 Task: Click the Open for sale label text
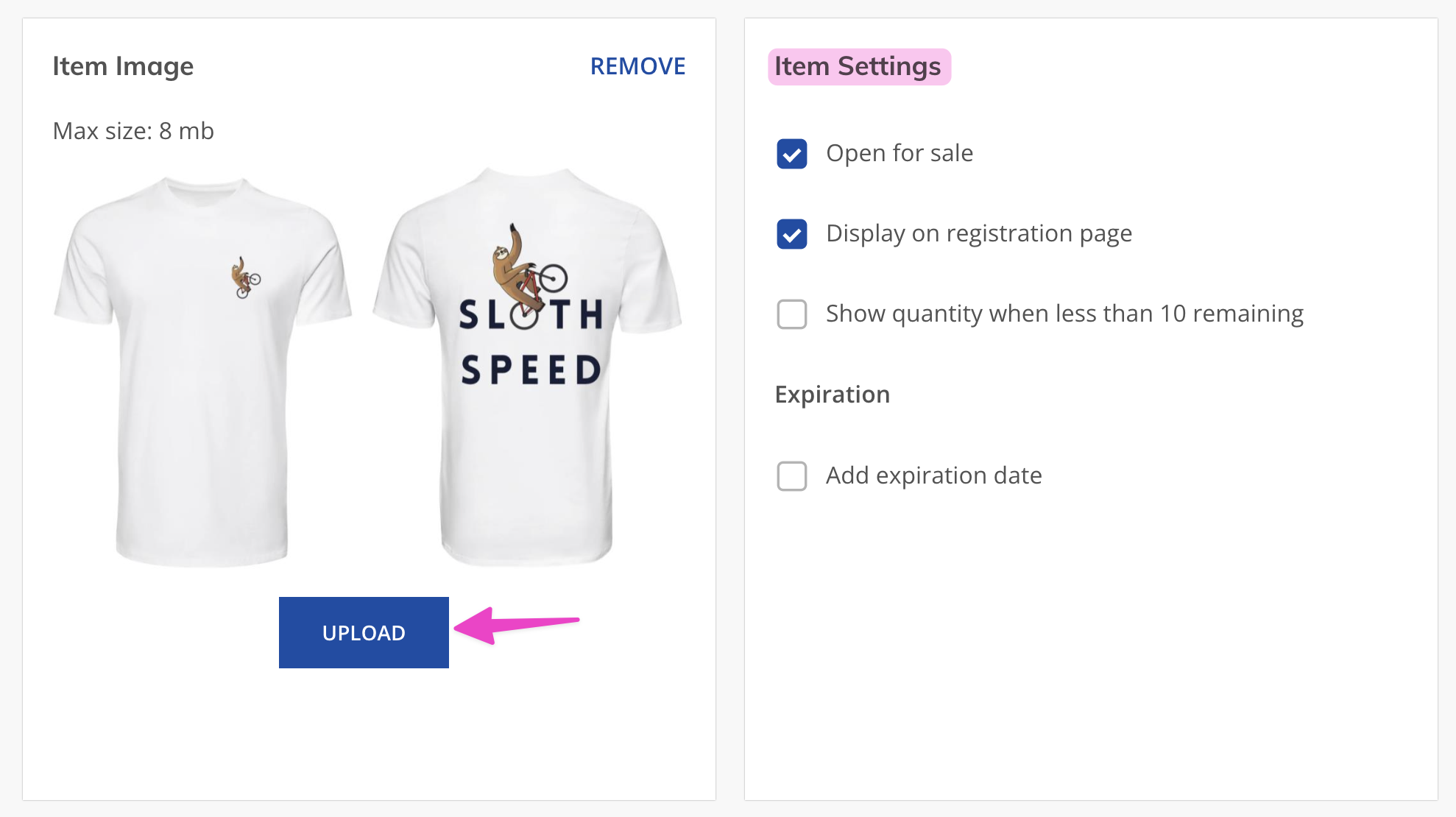(900, 153)
